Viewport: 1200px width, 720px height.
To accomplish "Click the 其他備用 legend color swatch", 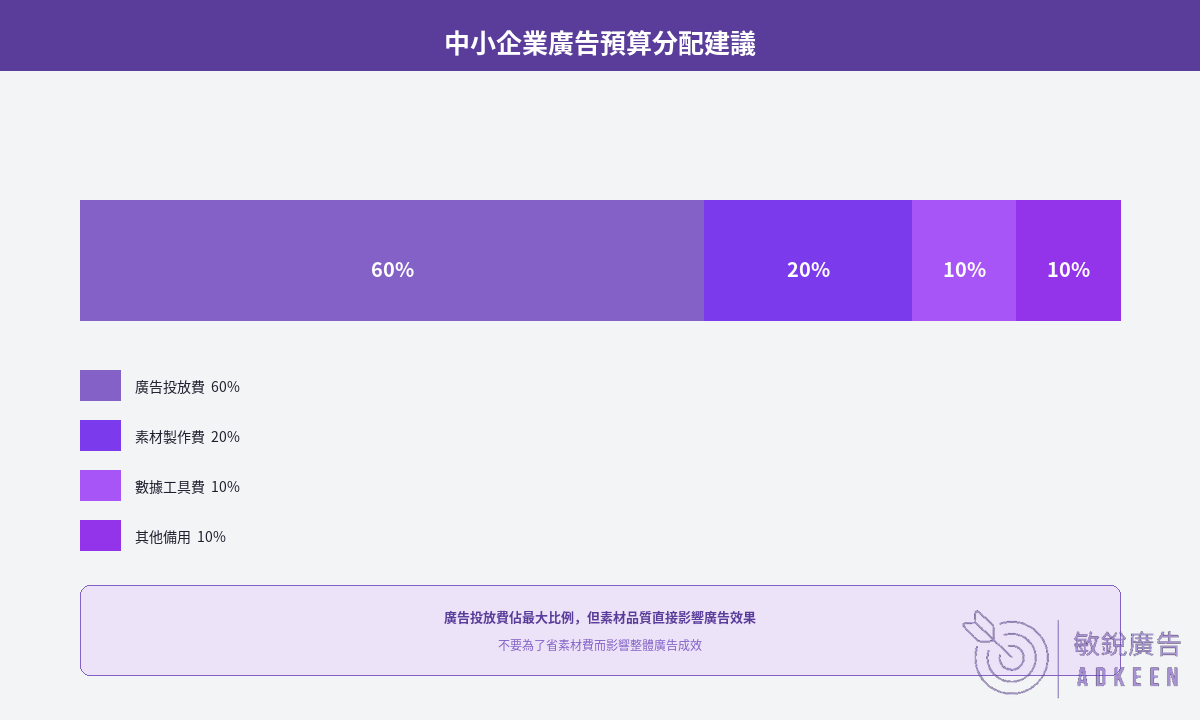I will (100, 536).
